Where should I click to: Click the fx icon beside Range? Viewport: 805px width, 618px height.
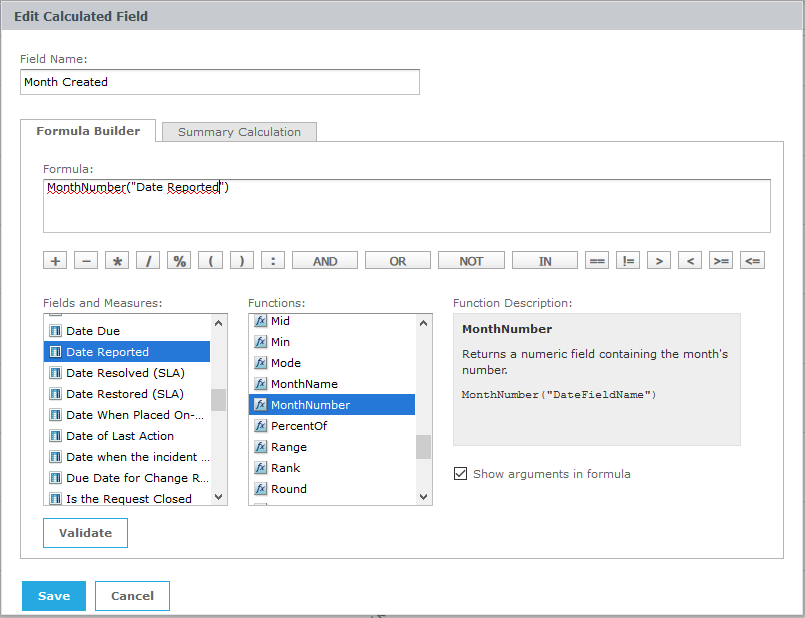pyautogui.click(x=260, y=447)
